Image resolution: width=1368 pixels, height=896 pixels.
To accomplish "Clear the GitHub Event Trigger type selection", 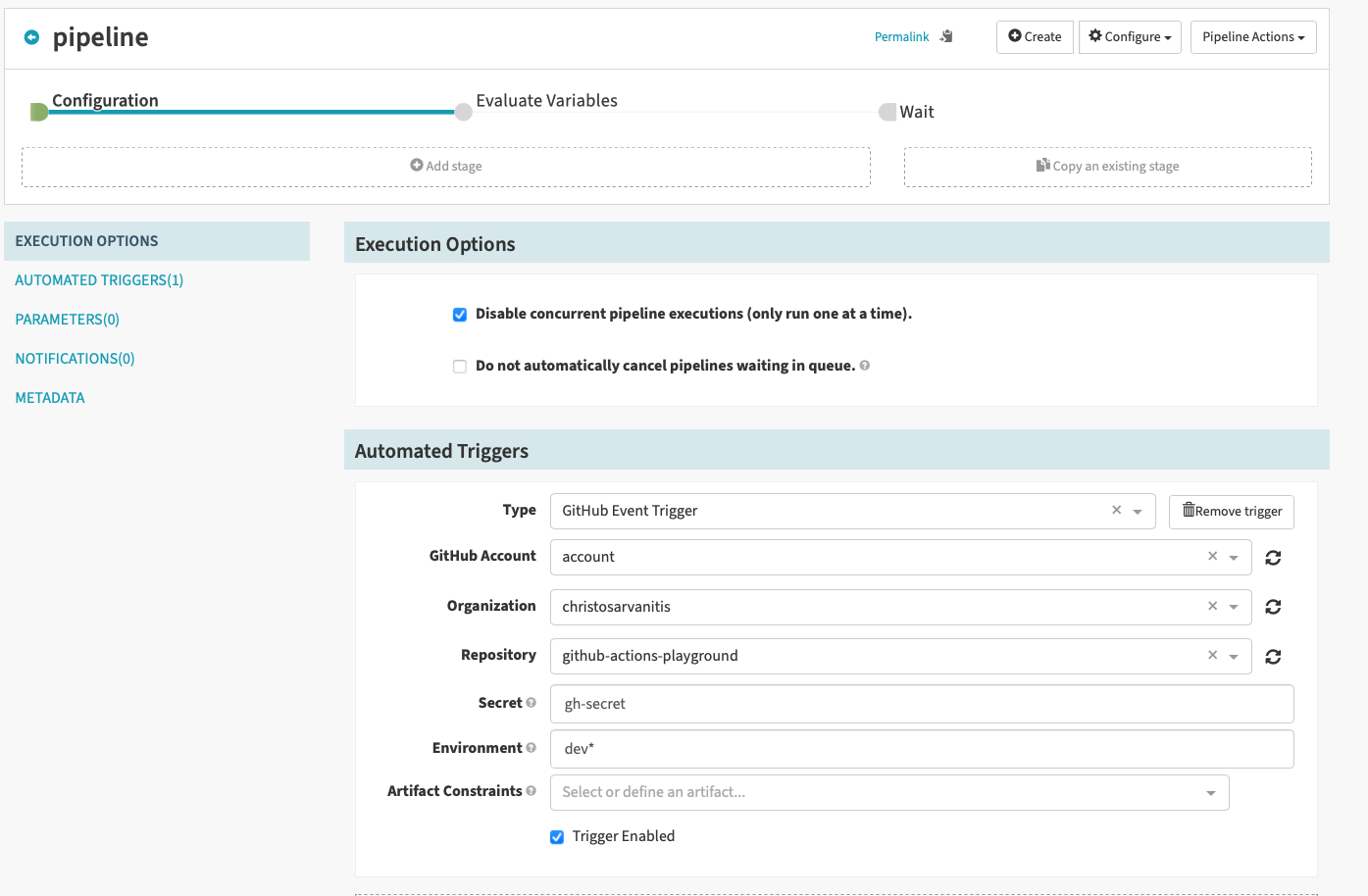I will click(x=1116, y=510).
